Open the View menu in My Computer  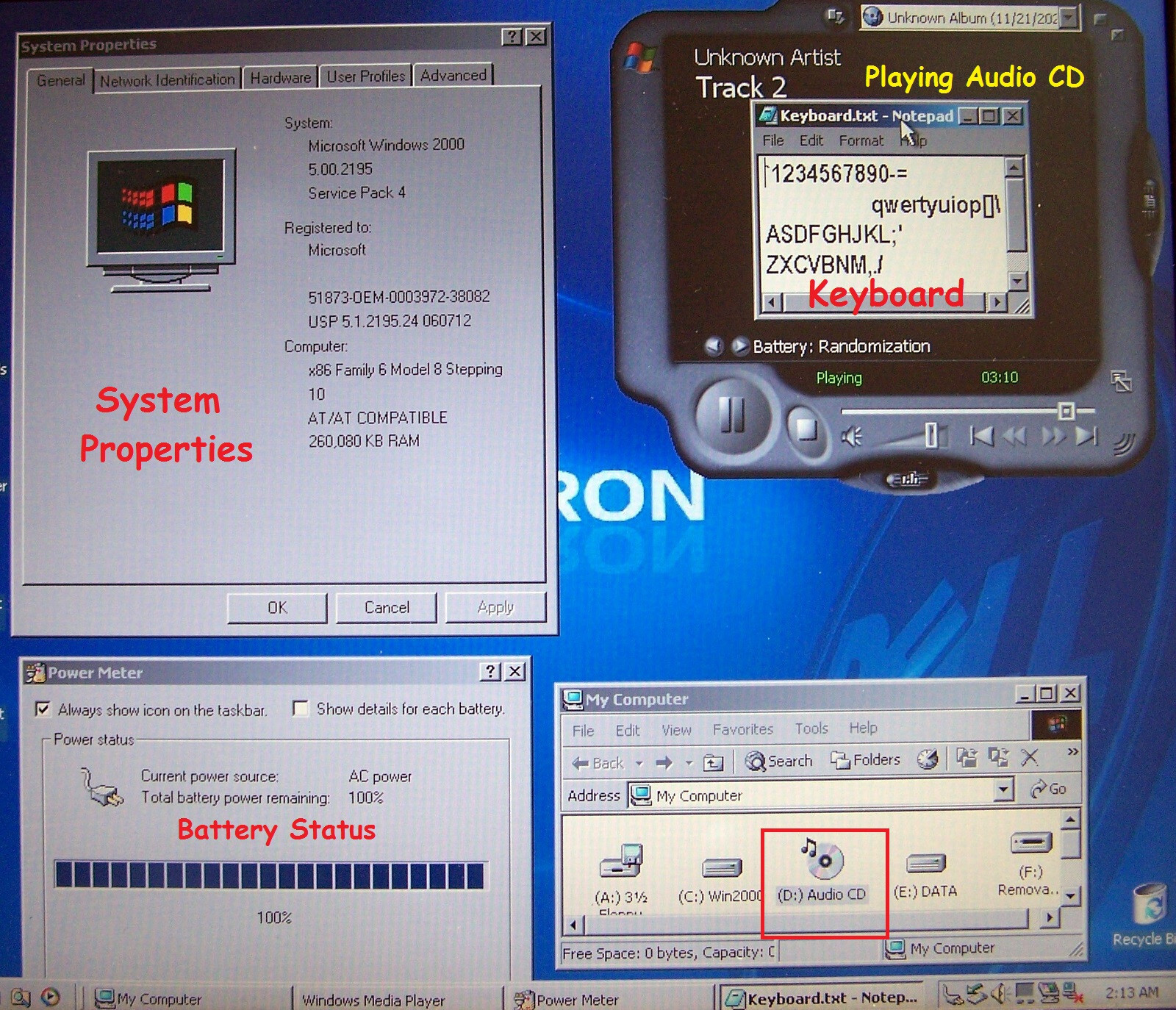[x=676, y=729]
